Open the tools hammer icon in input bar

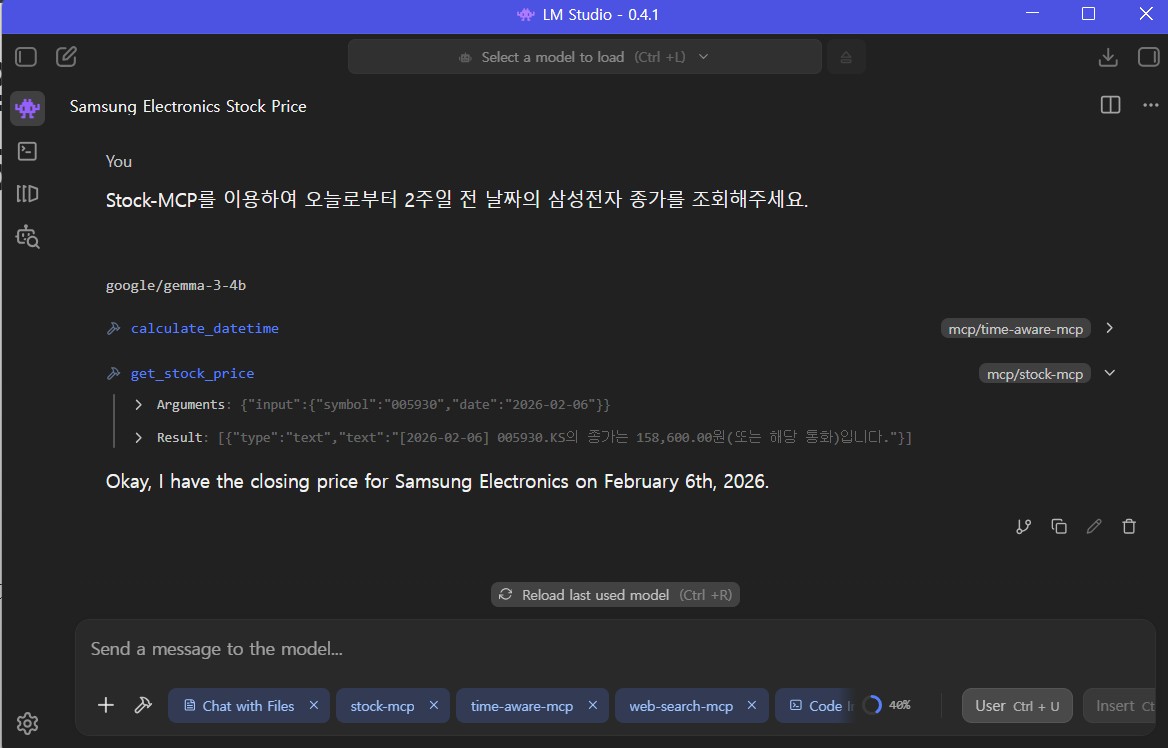143,705
